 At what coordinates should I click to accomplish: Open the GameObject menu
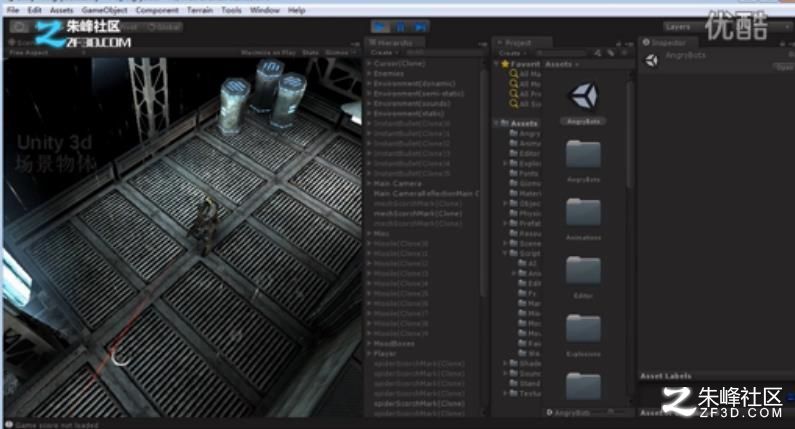click(x=104, y=10)
